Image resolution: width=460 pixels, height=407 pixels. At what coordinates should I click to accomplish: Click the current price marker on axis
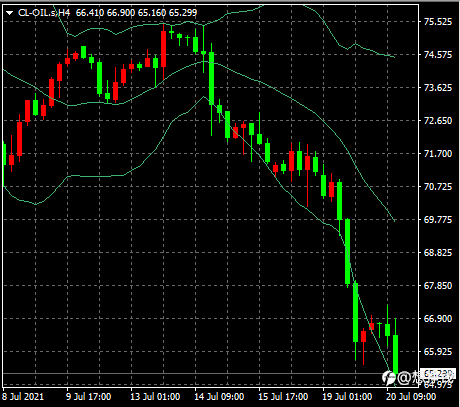tap(438, 373)
